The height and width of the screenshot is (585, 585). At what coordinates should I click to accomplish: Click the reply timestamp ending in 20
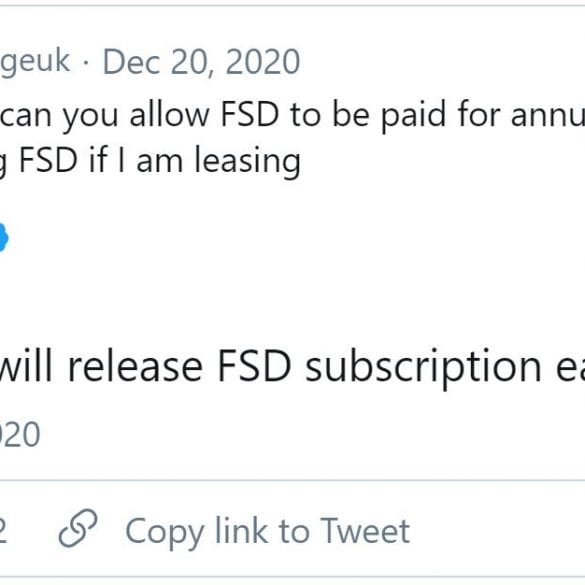[19, 434]
